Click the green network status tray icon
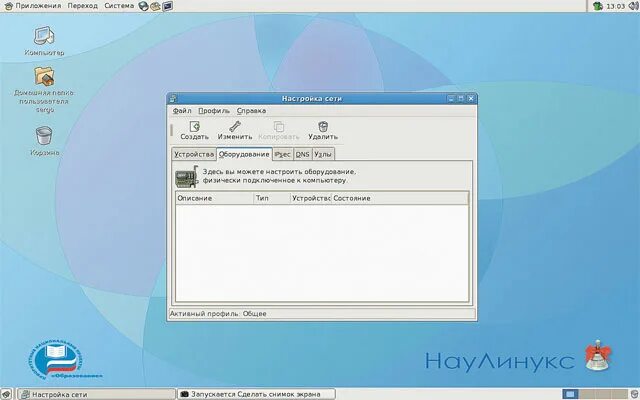The height and width of the screenshot is (400, 640). pyautogui.click(x=598, y=6)
